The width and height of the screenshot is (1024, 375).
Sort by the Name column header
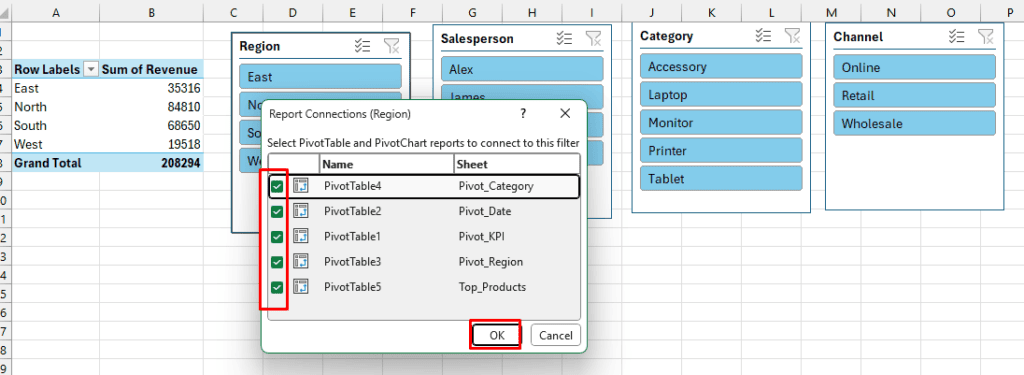click(x=387, y=164)
